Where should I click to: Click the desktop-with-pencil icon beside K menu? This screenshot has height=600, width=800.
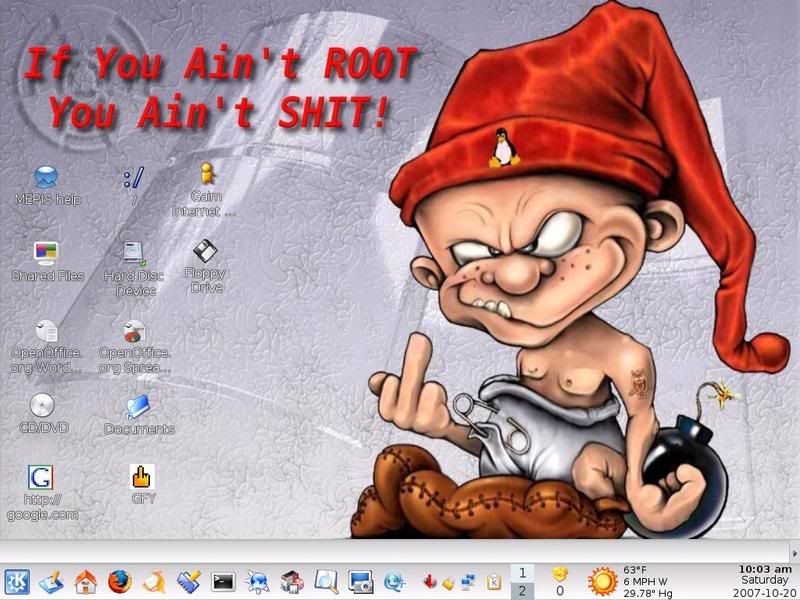click(x=51, y=582)
